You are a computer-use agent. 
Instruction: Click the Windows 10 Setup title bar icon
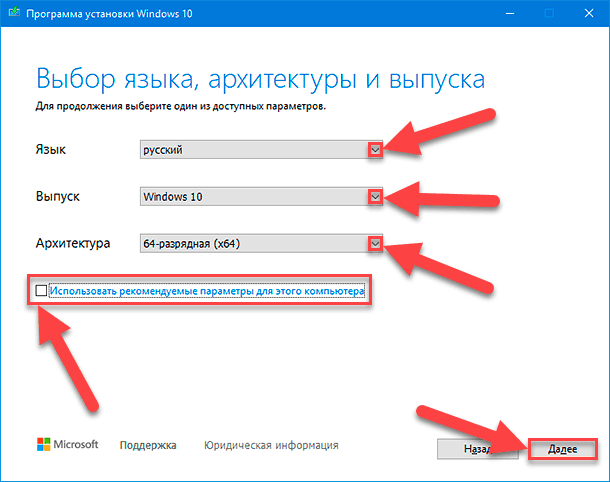point(14,12)
